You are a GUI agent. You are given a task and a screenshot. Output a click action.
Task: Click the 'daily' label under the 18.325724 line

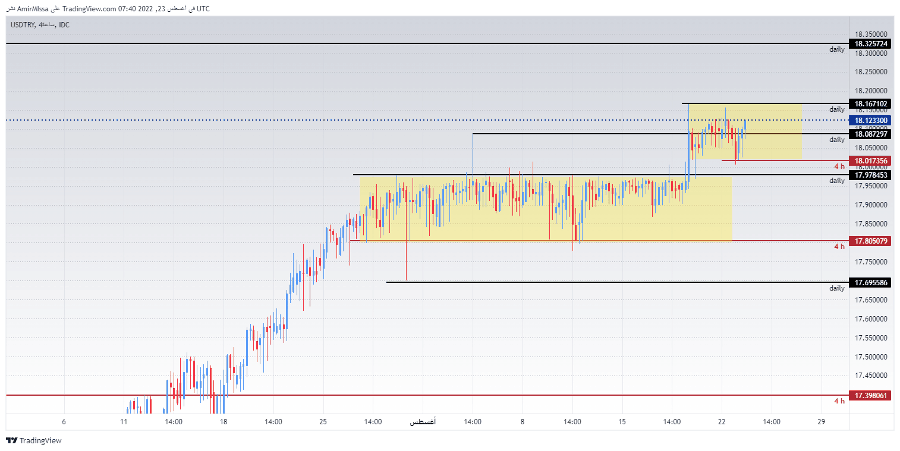(x=837, y=50)
